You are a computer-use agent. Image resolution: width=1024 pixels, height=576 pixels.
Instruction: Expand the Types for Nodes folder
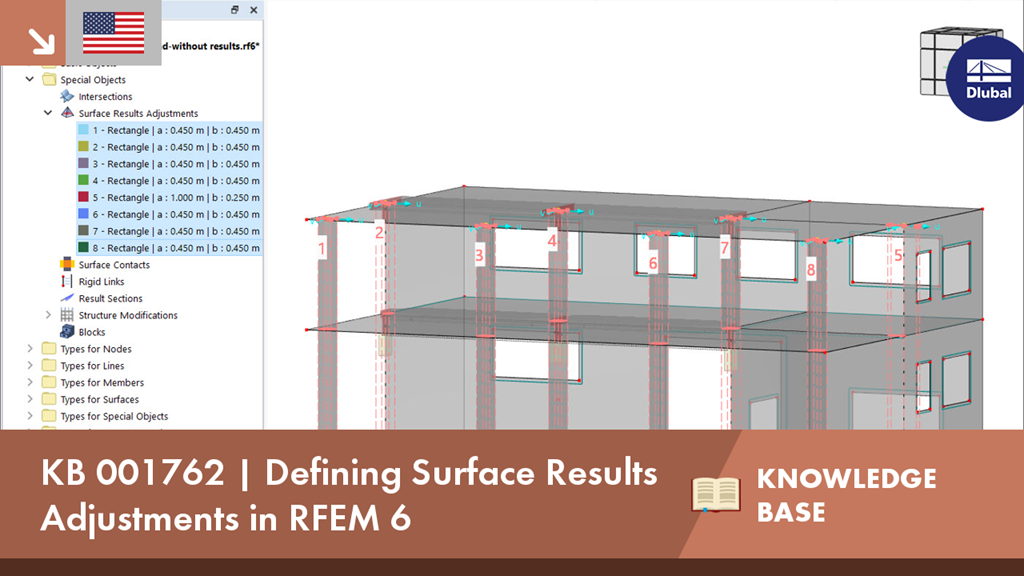29,348
